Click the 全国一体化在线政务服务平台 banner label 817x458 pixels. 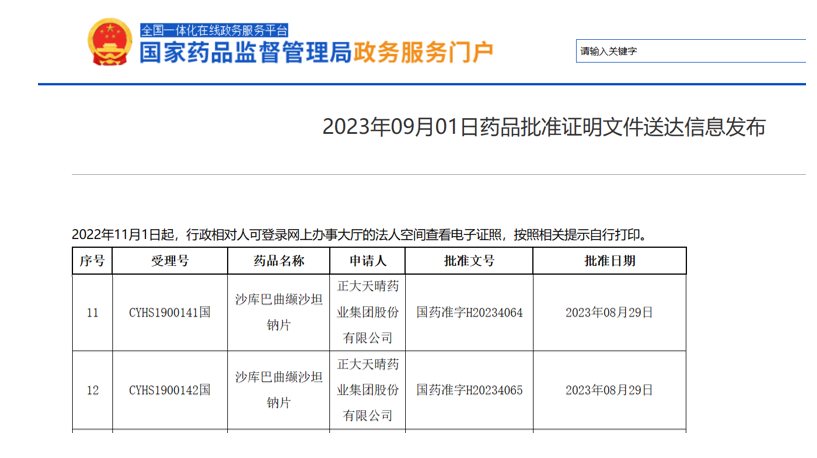coord(213,30)
